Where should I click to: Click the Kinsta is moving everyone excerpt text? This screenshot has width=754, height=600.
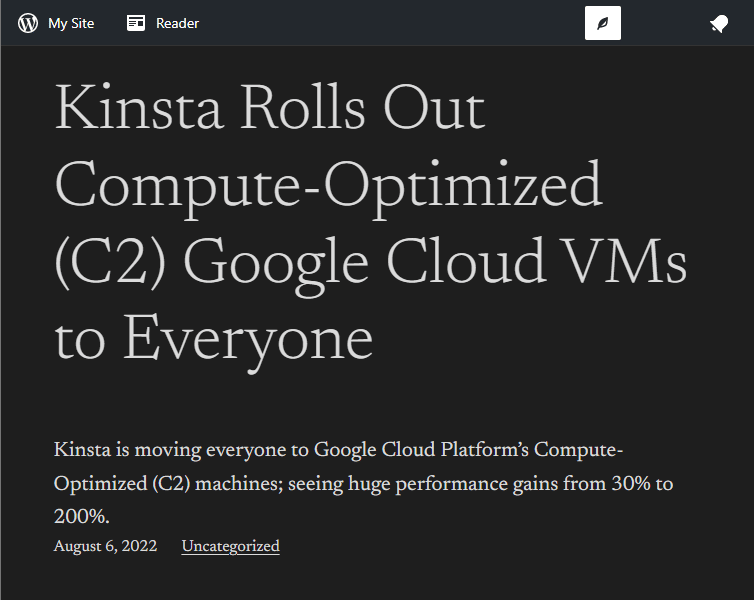[x=363, y=483]
